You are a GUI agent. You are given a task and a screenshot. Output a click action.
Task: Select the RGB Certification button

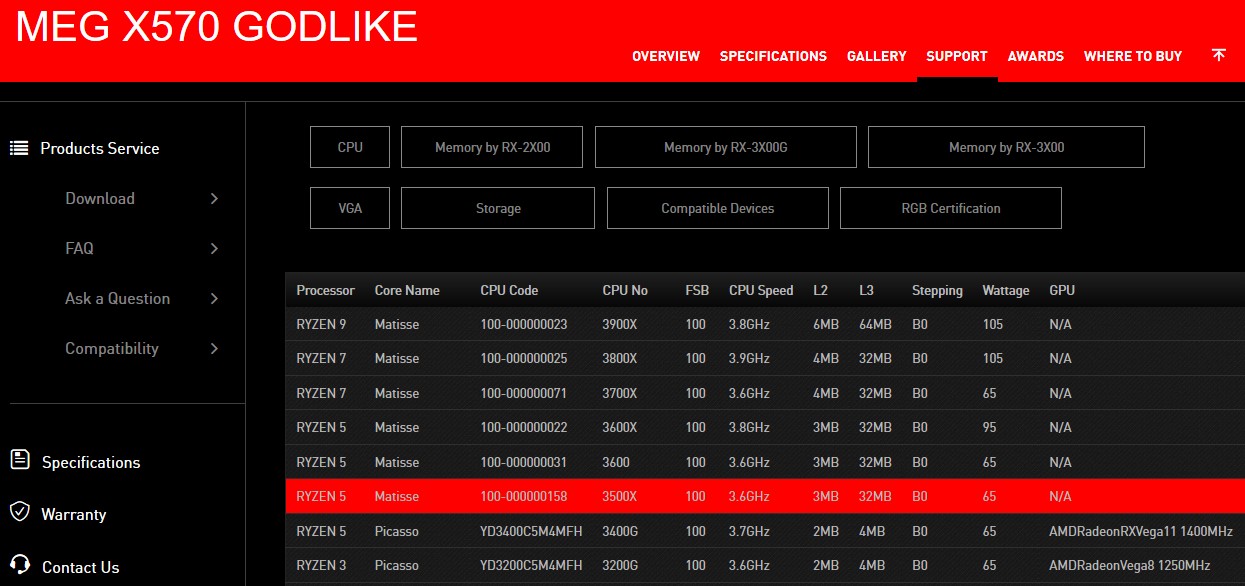tap(951, 208)
